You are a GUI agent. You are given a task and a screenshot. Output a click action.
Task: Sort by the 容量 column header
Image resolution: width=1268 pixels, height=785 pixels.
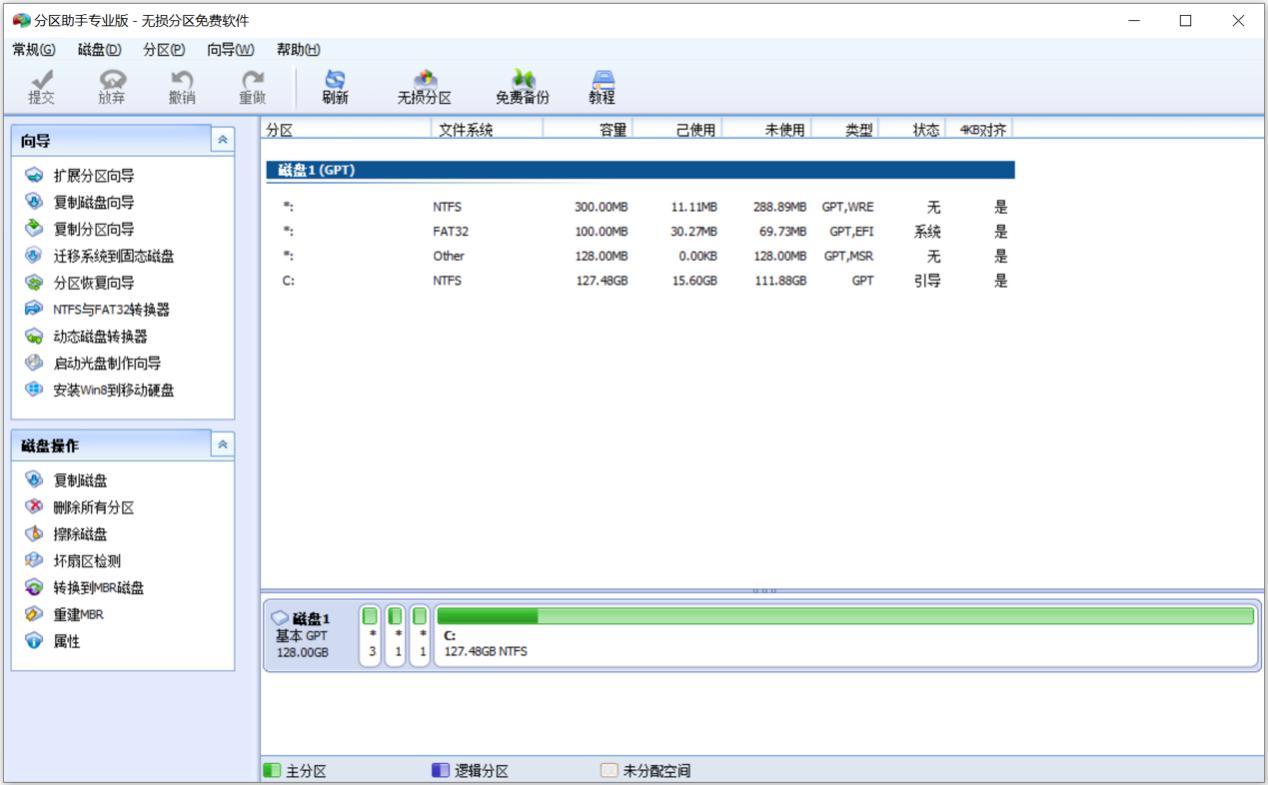588,129
